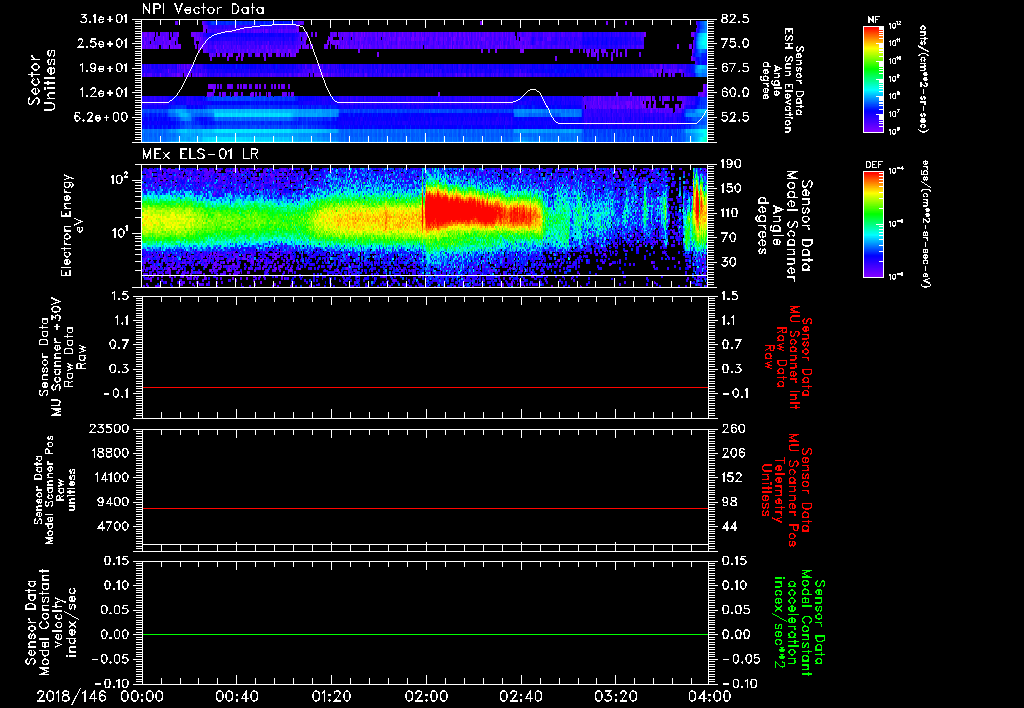Click the '75.0' elevation tick label
The width and height of the screenshot is (1024, 708).
click(736, 43)
